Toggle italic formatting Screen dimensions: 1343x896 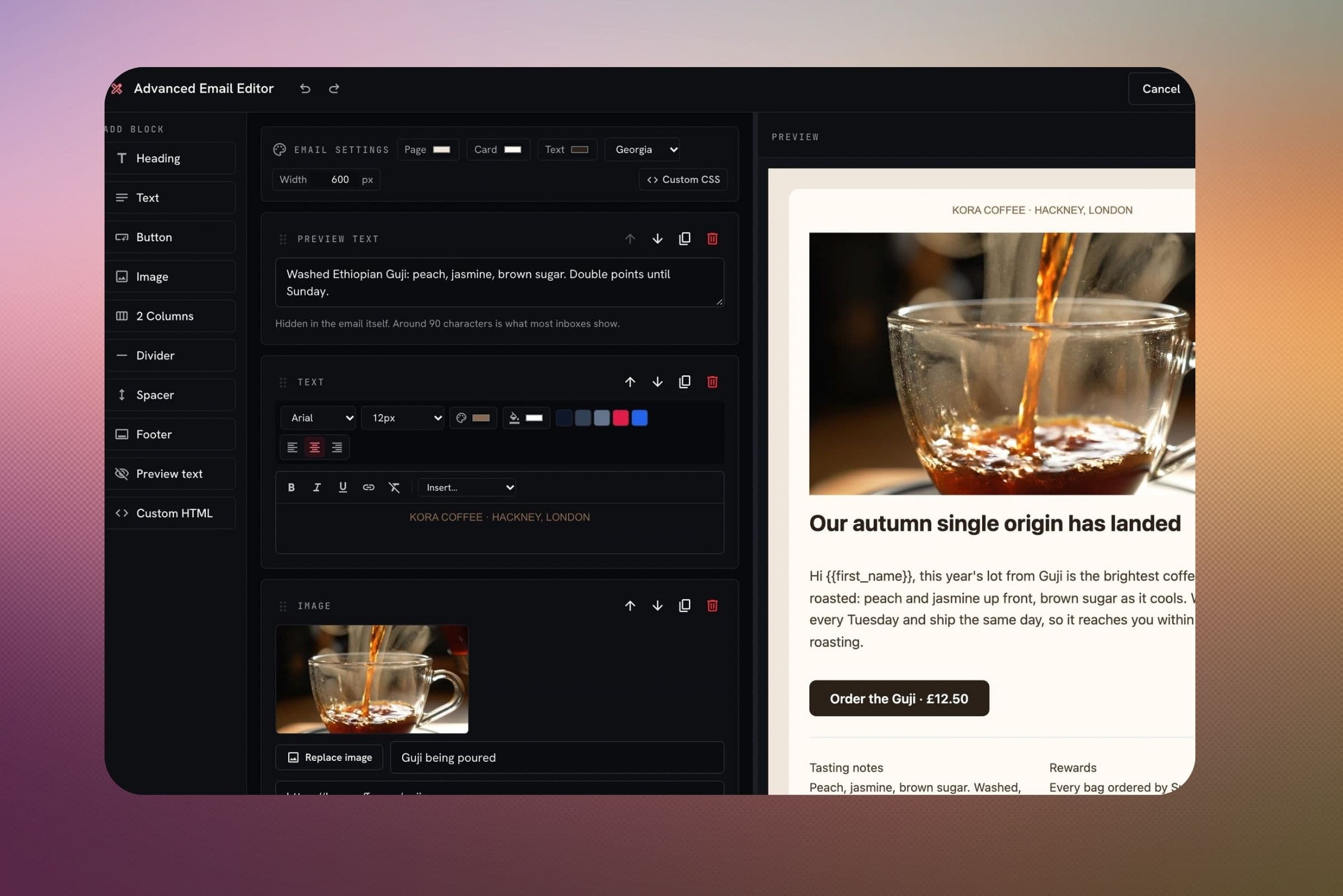[317, 487]
